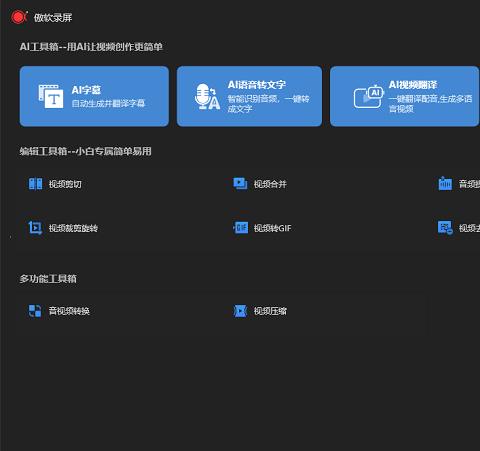Screen dimensions: 480x451
Task: Choose the 视频剪切 split icon
Action: coord(35,184)
